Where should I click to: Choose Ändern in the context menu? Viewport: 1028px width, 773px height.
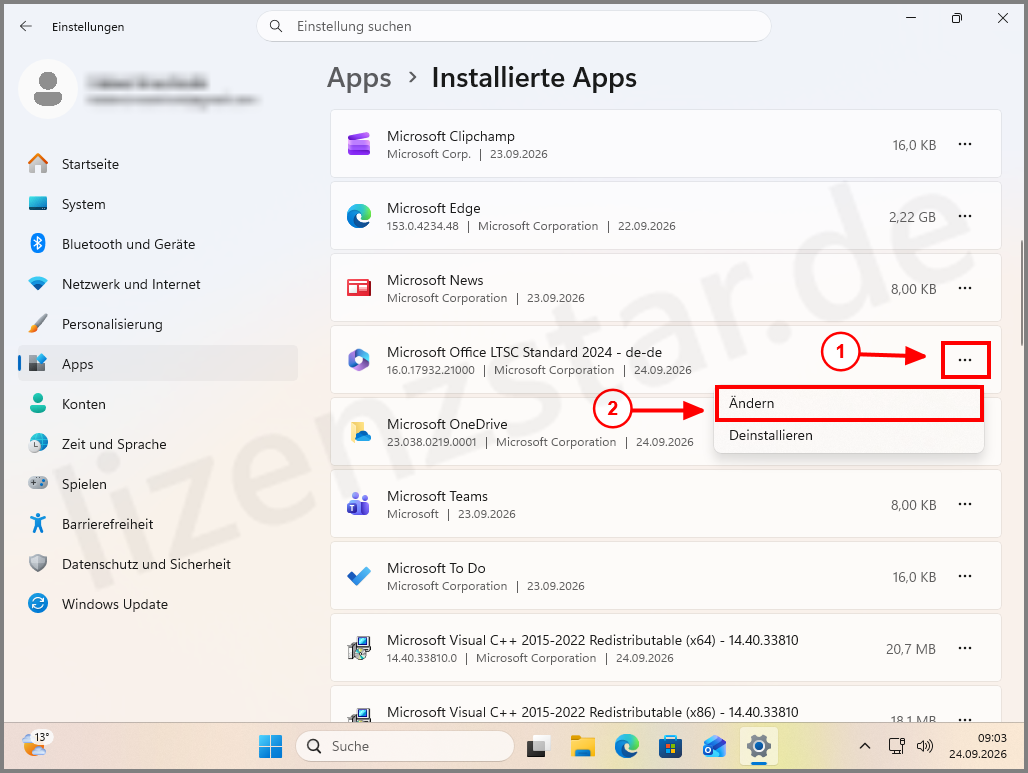click(x=849, y=403)
